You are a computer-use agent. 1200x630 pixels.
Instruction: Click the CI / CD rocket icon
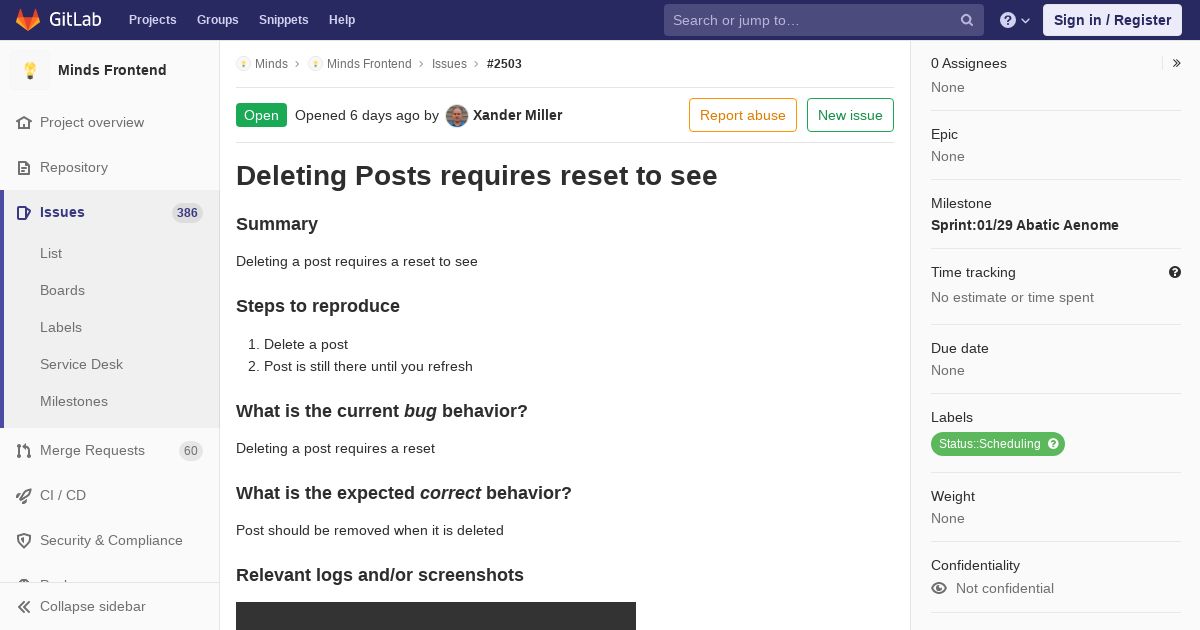click(x=24, y=495)
